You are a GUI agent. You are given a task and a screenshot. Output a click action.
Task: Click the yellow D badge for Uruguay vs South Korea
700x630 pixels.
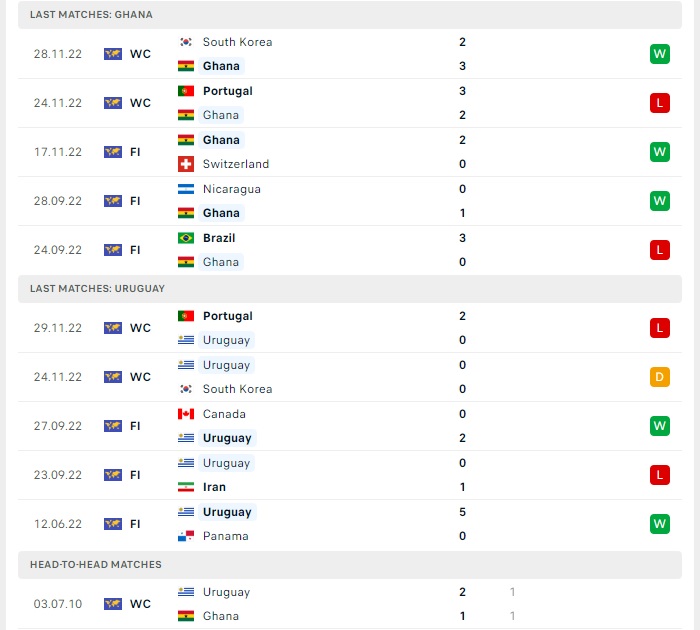coord(659,377)
